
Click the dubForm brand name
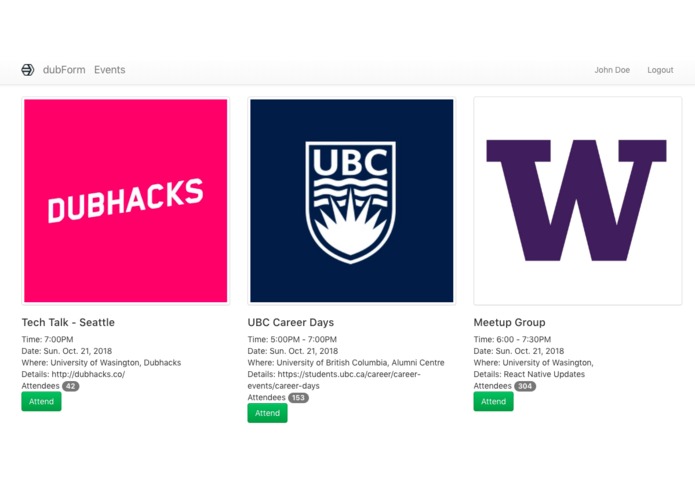pyautogui.click(x=64, y=70)
